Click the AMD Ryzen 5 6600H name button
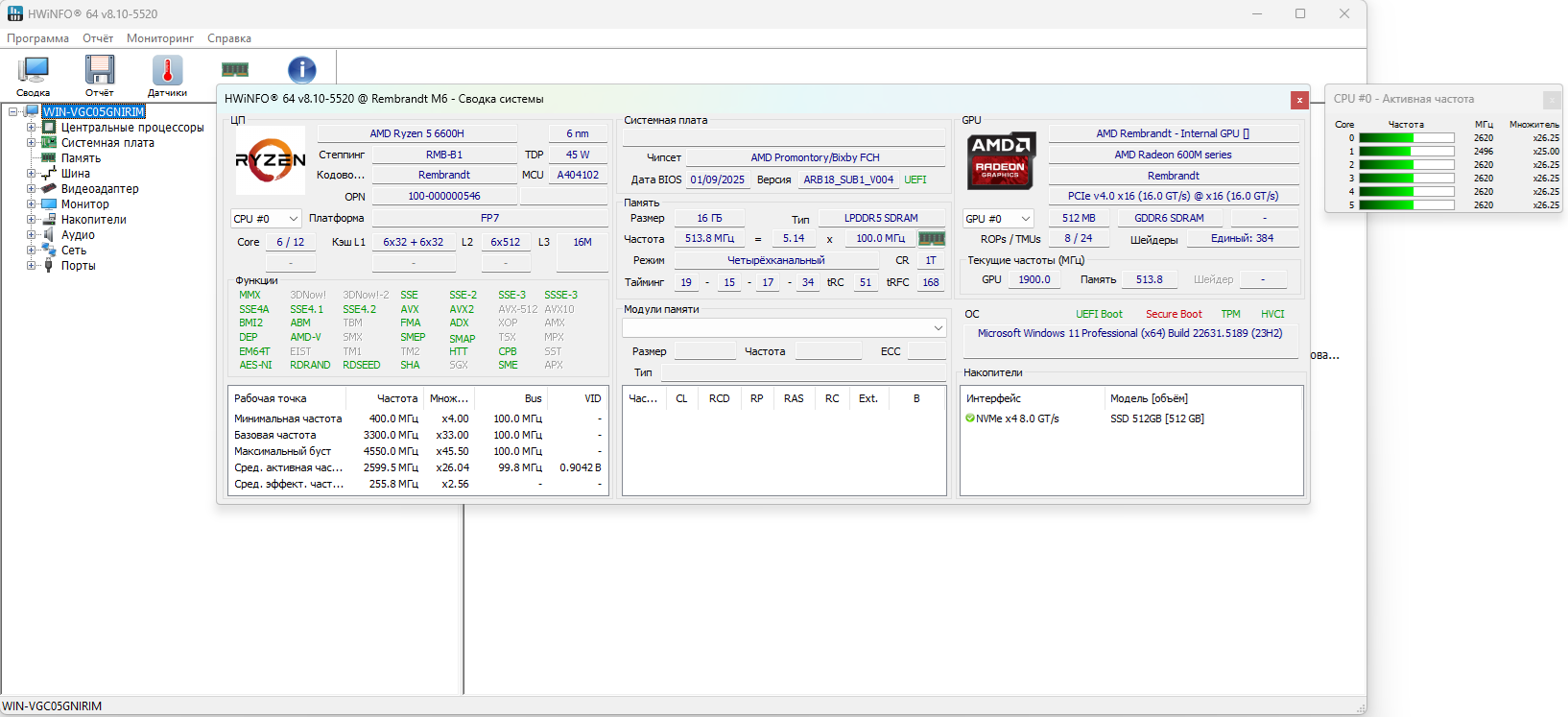The height and width of the screenshot is (717, 1568). point(416,133)
